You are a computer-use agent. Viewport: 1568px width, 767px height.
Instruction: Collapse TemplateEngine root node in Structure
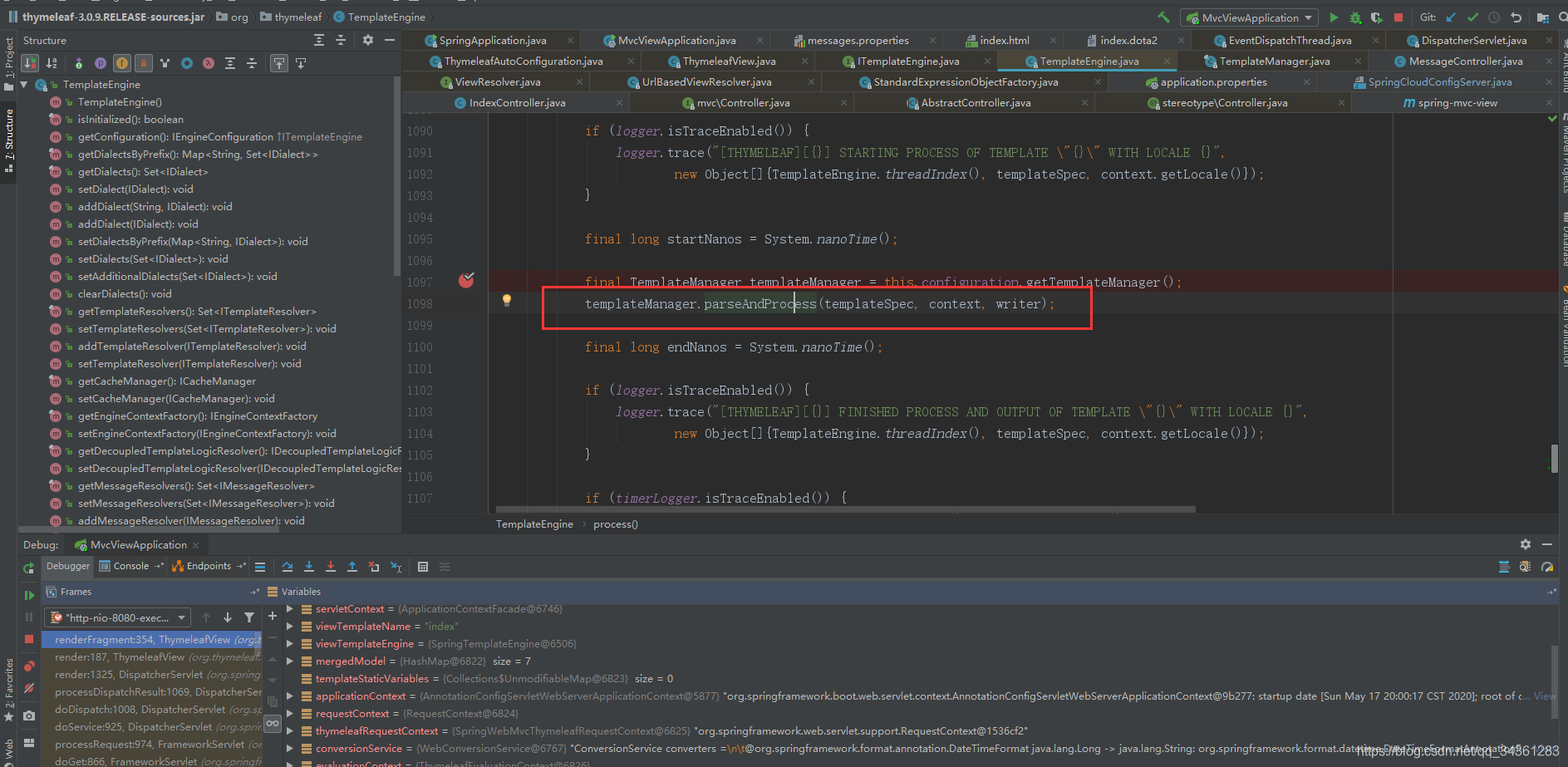coord(24,85)
